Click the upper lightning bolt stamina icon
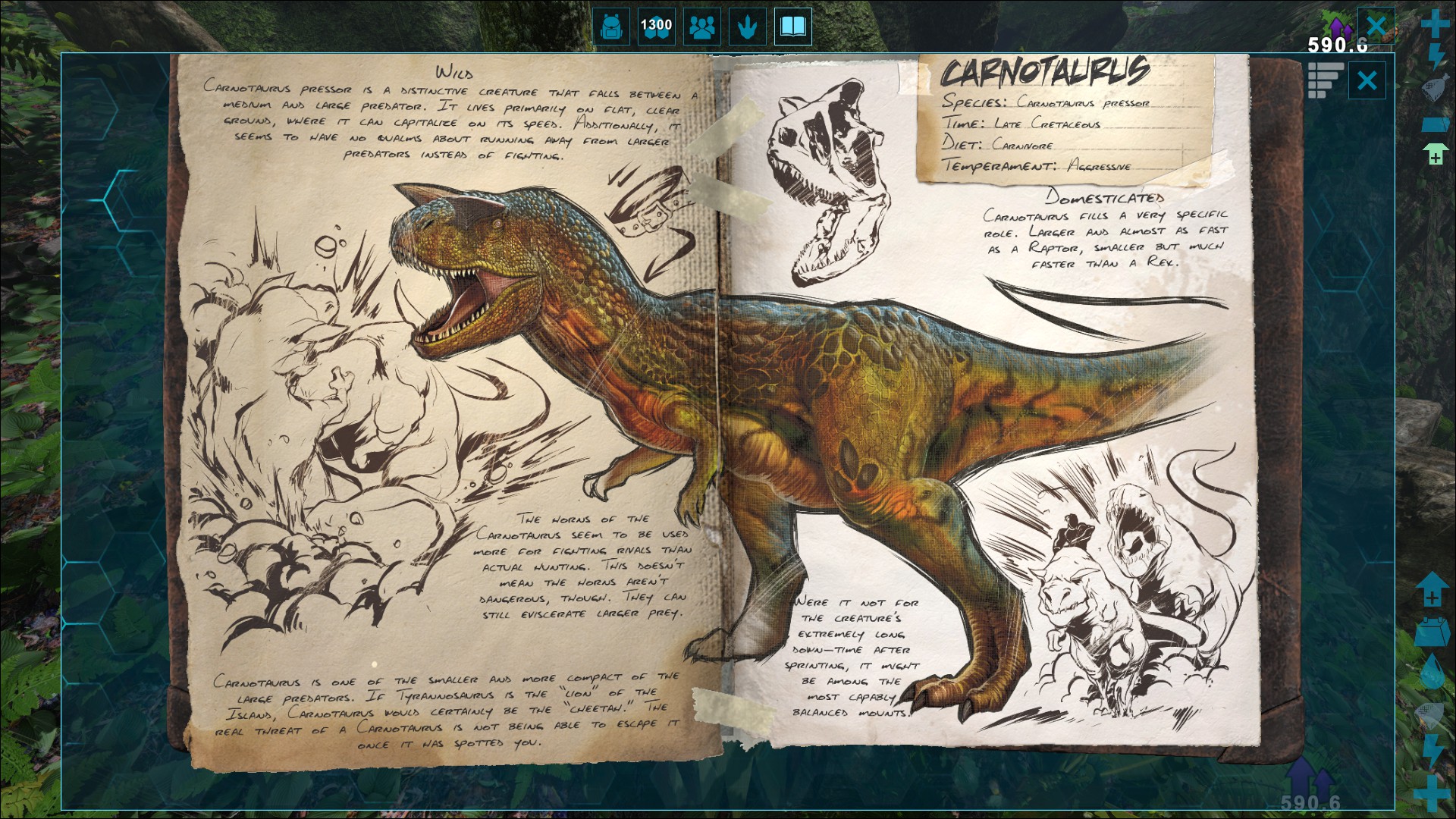Screen dimensions: 1456x819 point(1436,56)
